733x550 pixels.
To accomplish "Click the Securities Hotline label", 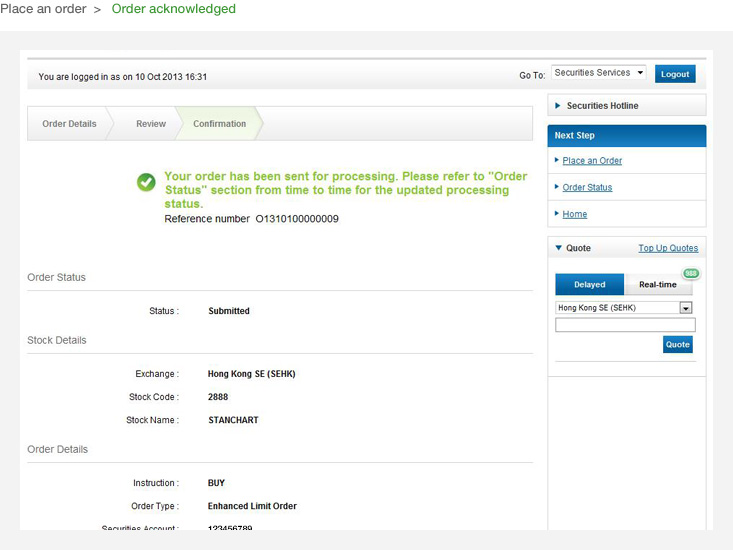I will (602, 106).
